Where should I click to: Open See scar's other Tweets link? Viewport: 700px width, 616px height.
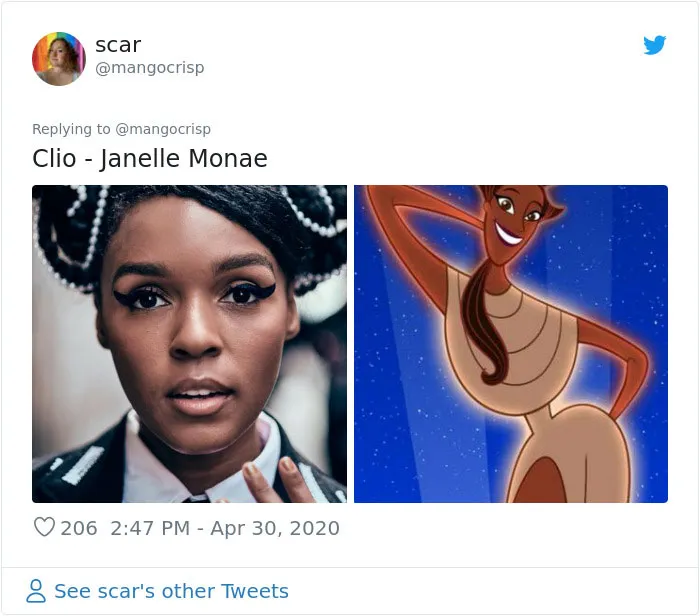pos(171,591)
